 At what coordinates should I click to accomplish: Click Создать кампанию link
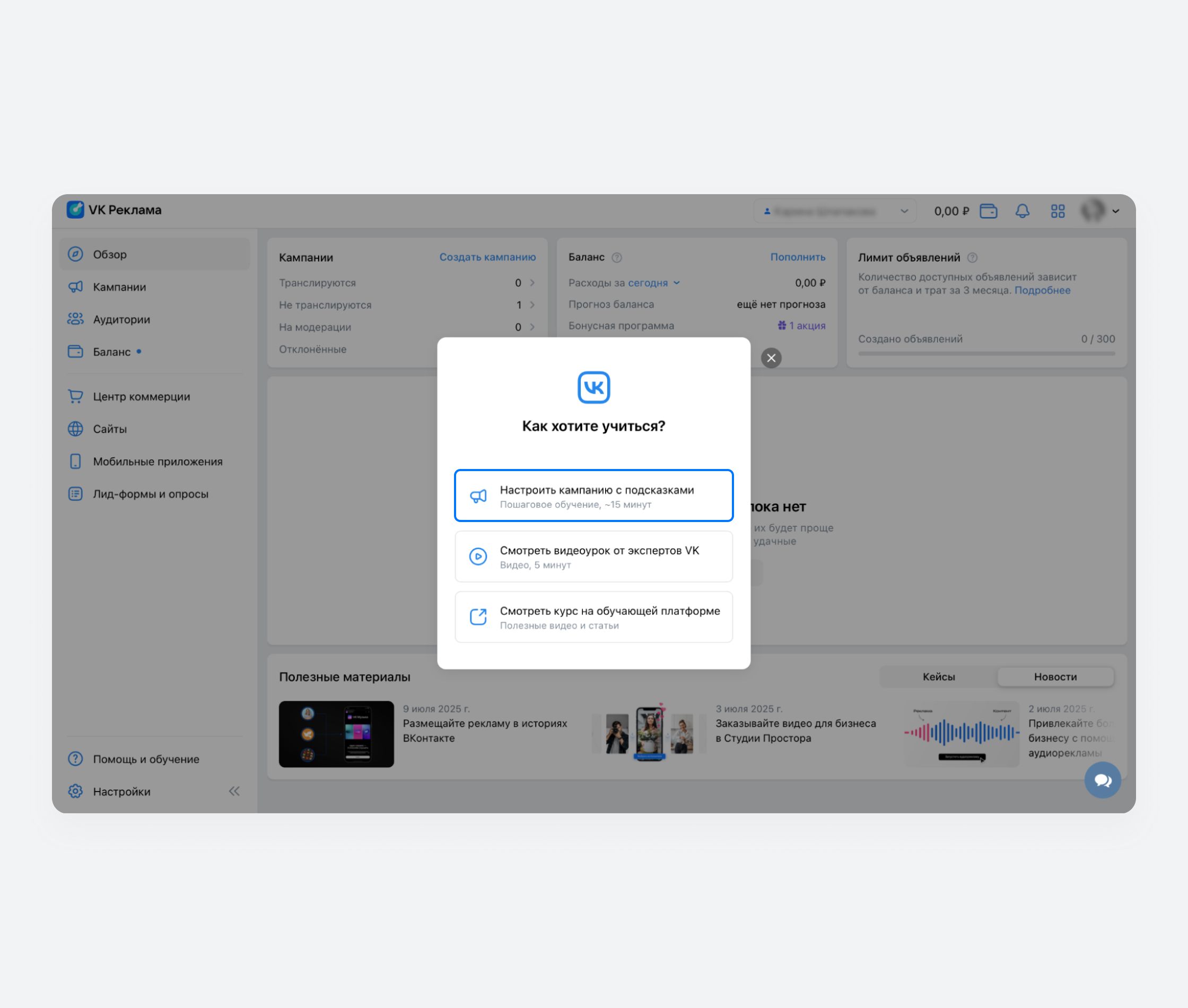(487, 257)
